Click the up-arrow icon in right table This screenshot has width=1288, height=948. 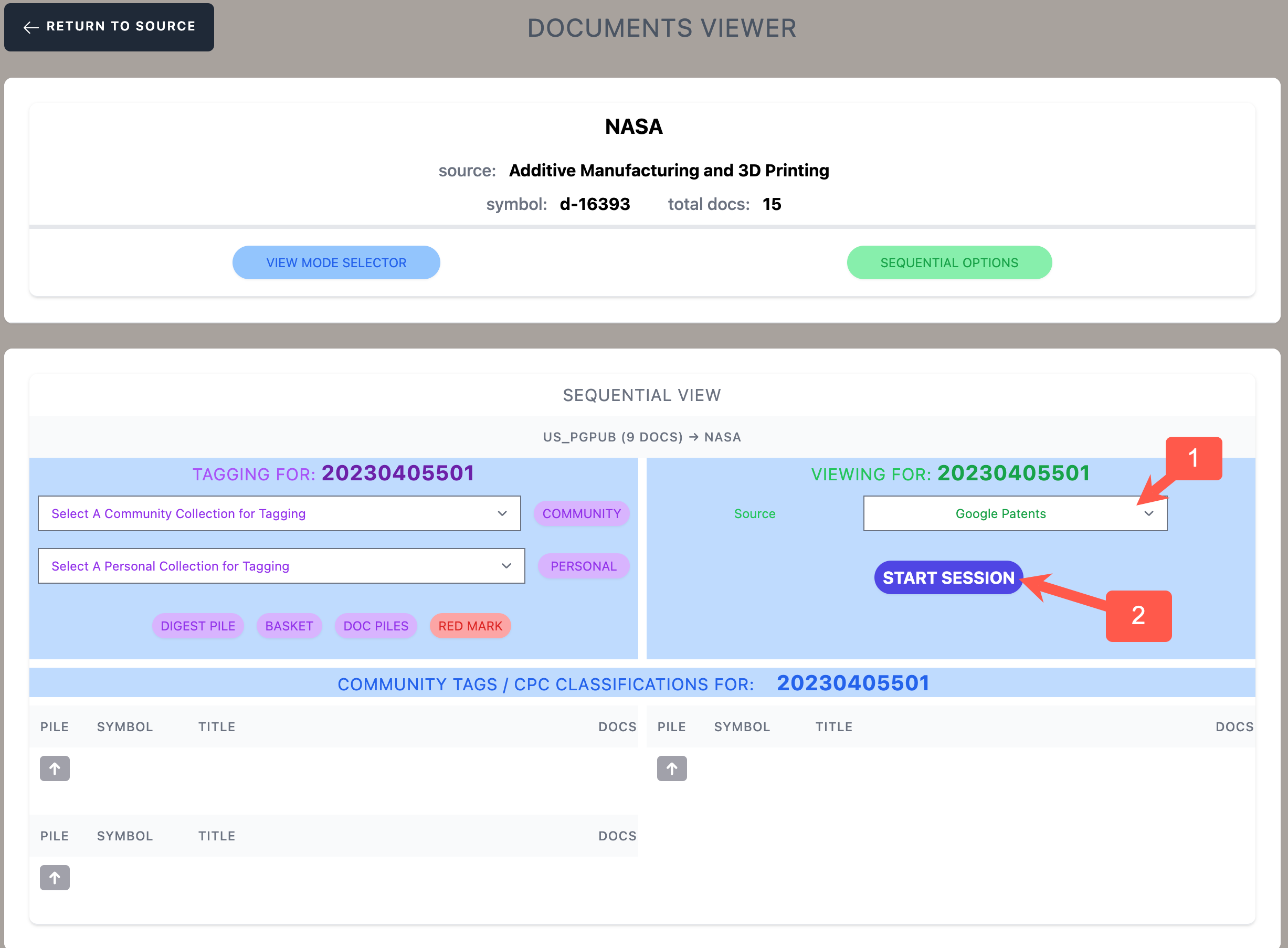point(672,768)
